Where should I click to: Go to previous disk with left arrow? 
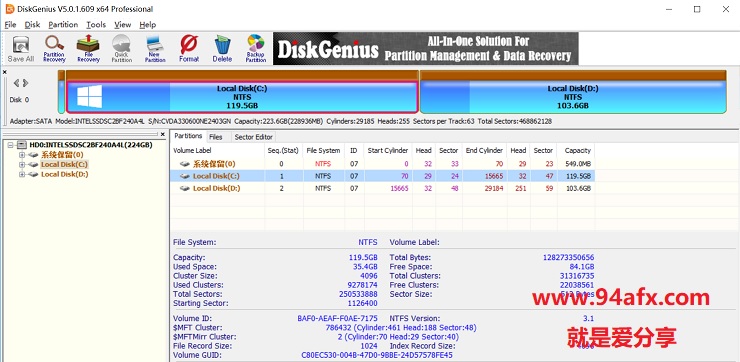point(16,83)
